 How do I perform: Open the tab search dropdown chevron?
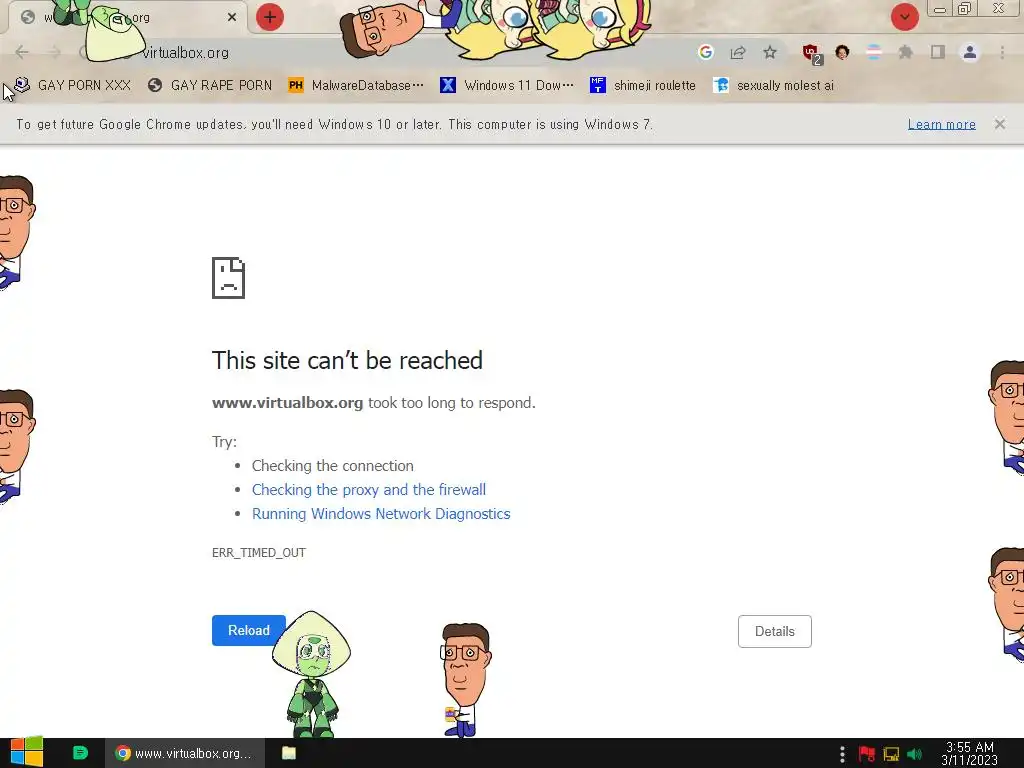[904, 17]
